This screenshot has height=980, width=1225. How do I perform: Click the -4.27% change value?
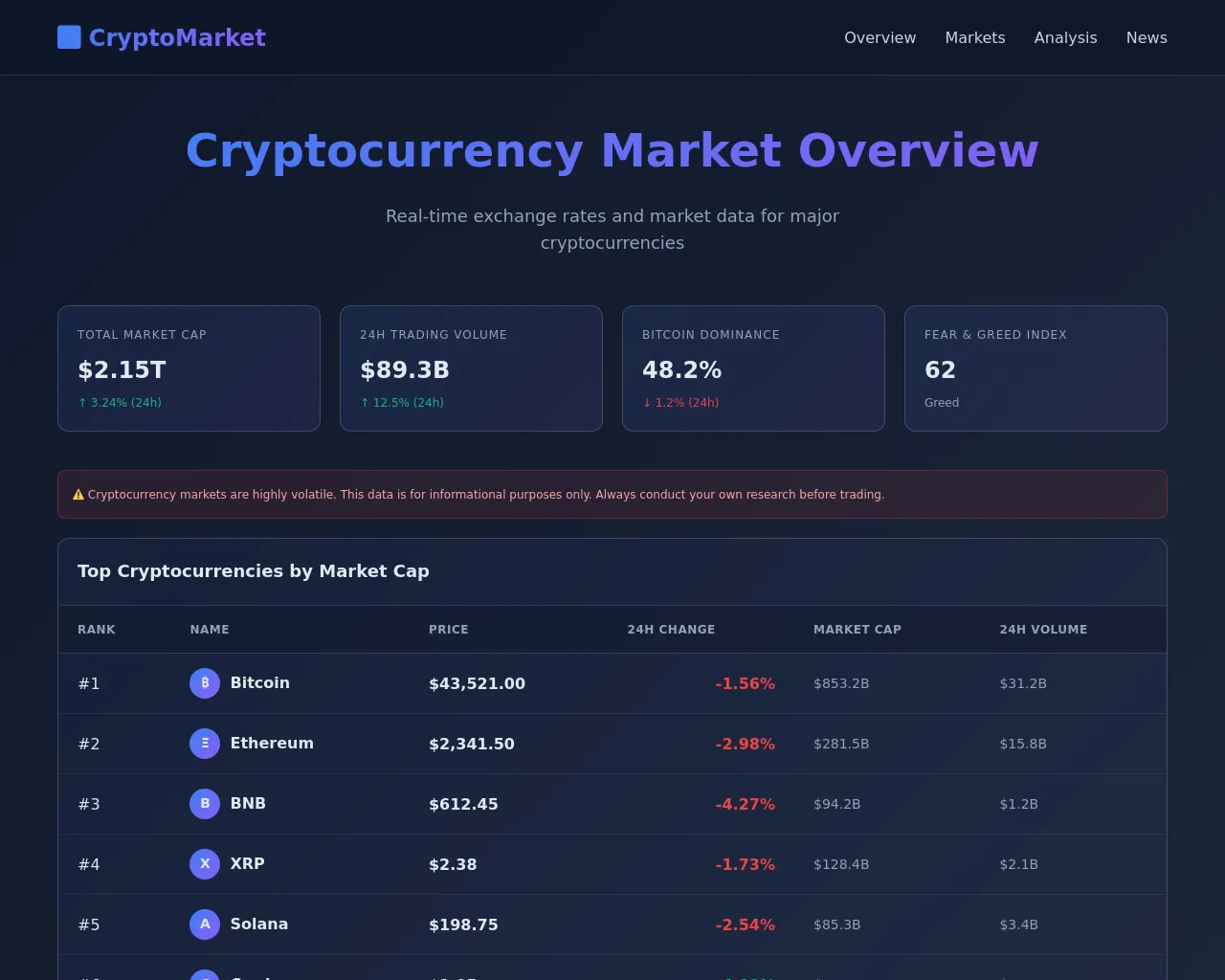point(746,804)
